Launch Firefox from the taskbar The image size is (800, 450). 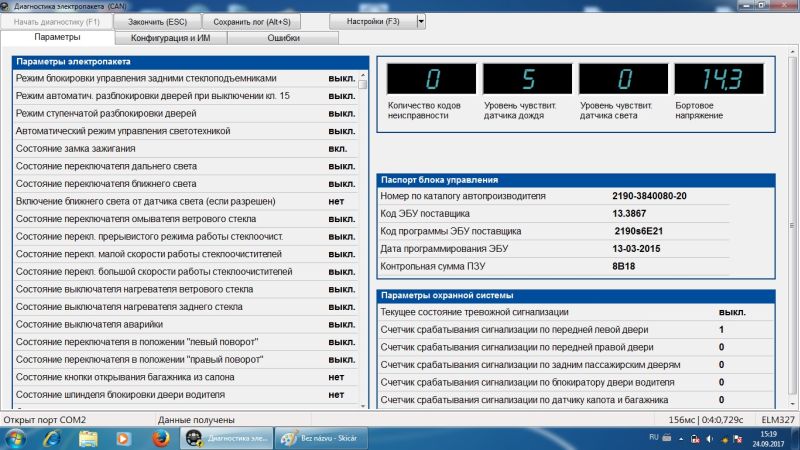(x=158, y=438)
